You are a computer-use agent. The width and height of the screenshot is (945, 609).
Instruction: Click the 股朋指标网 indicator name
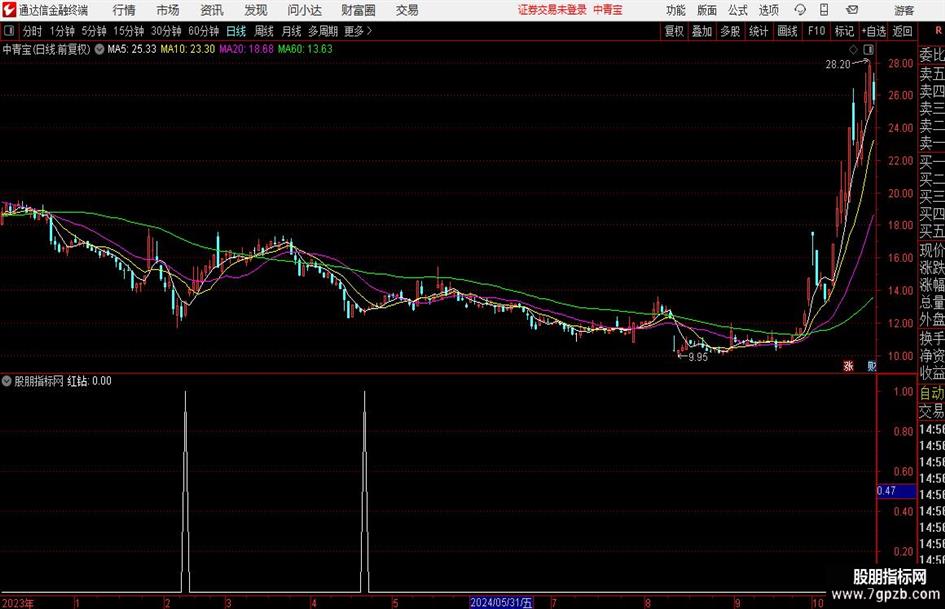click(x=39, y=381)
